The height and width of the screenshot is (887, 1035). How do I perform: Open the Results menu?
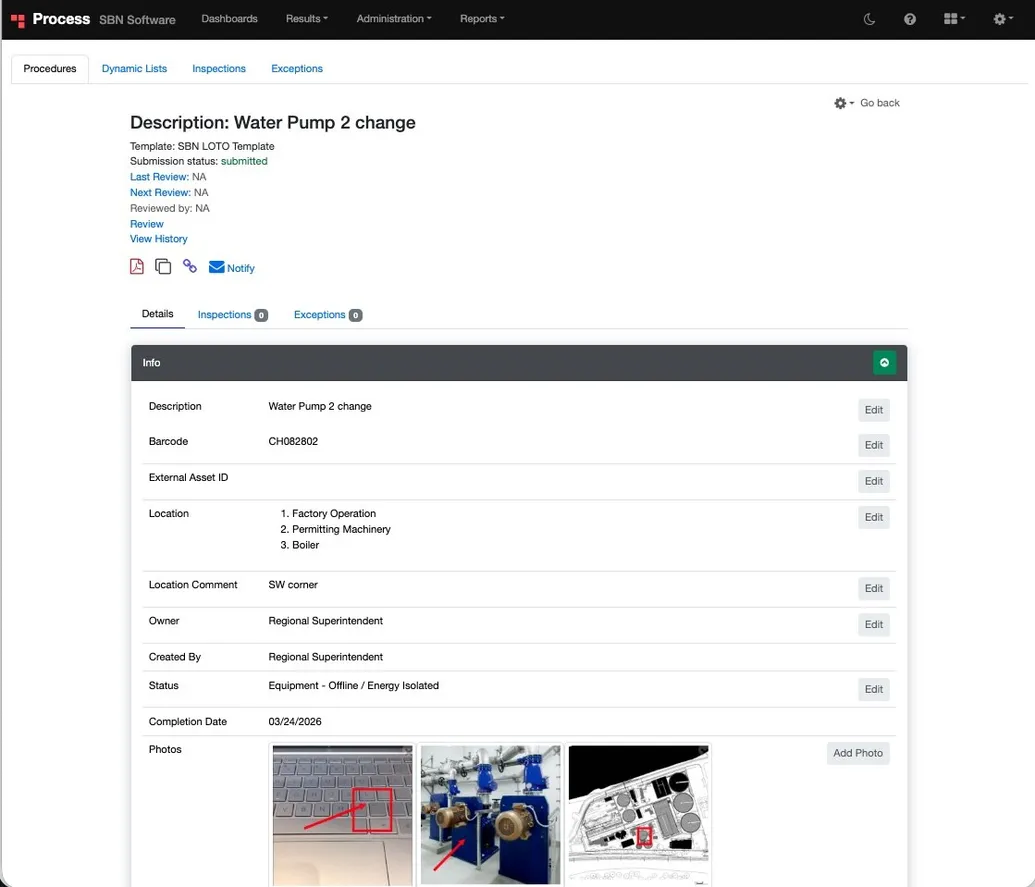pos(306,18)
